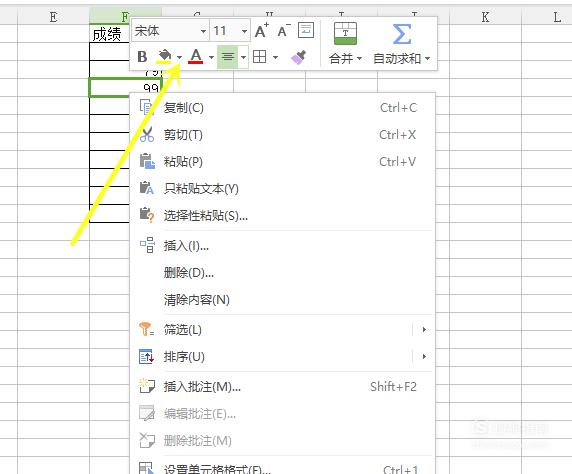This screenshot has height=474, width=572.
Task: Expand 排序(U) submenu arrow
Action: coord(424,357)
